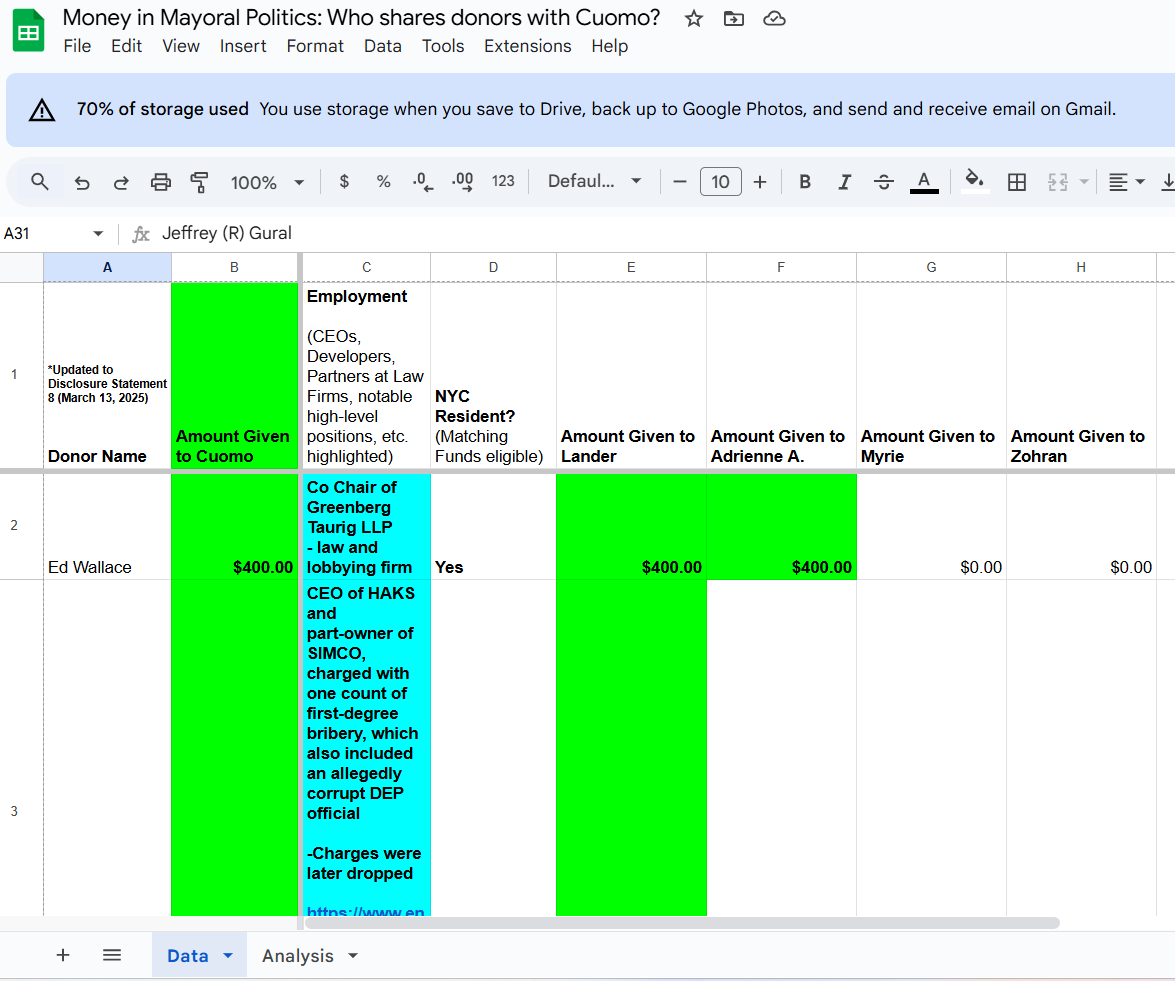The height and width of the screenshot is (981, 1175).
Task: Decrease decimal places
Action: [423, 181]
